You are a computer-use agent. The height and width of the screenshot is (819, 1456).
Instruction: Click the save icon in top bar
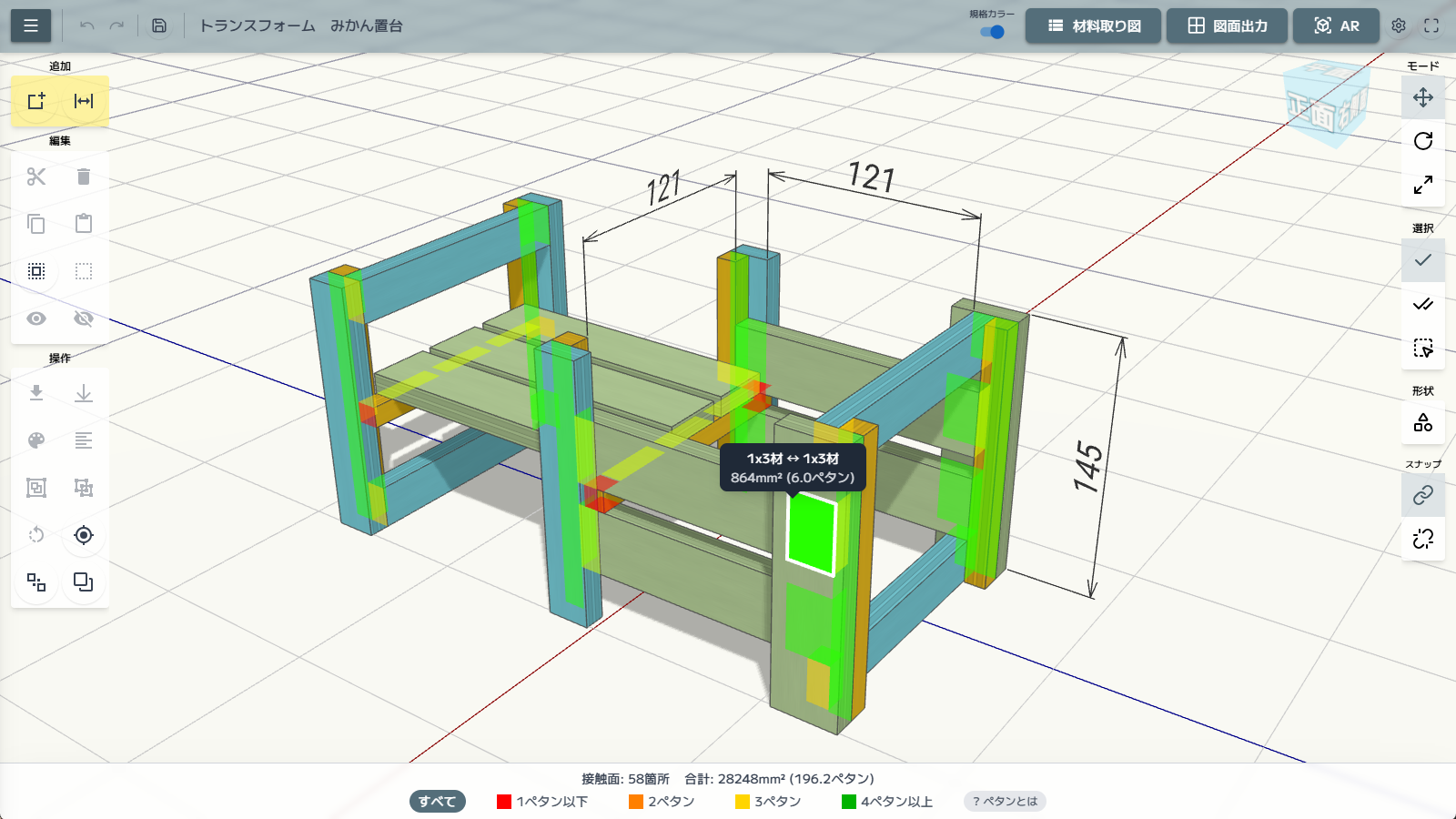[159, 25]
